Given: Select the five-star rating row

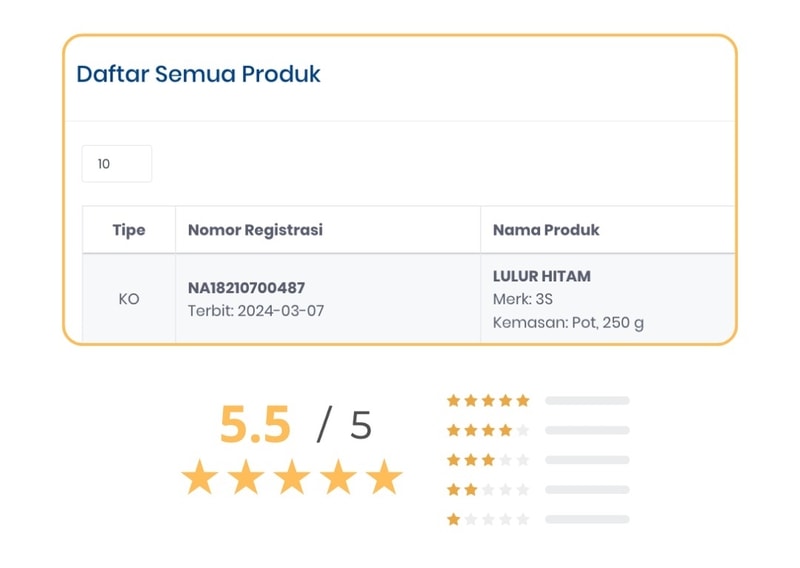Looking at the screenshot, I should click(x=488, y=401).
